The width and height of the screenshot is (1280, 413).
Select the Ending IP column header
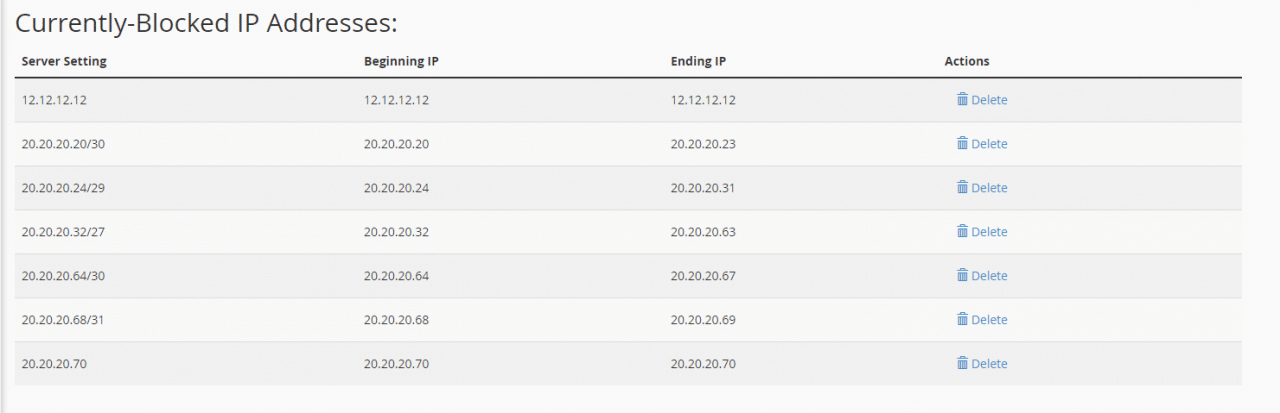[x=698, y=61]
